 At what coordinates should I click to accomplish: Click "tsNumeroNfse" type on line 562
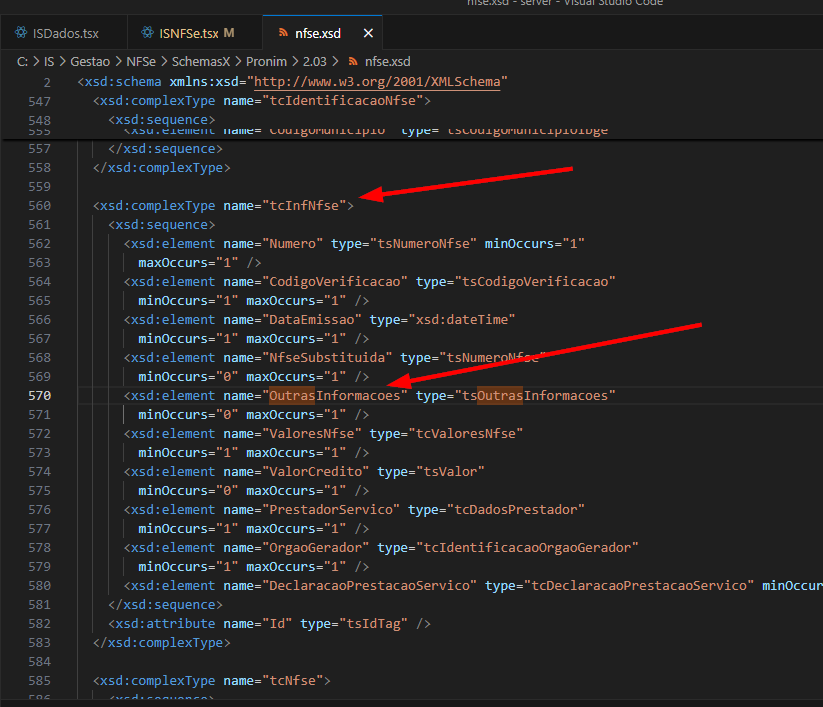(x=423, y=244)
